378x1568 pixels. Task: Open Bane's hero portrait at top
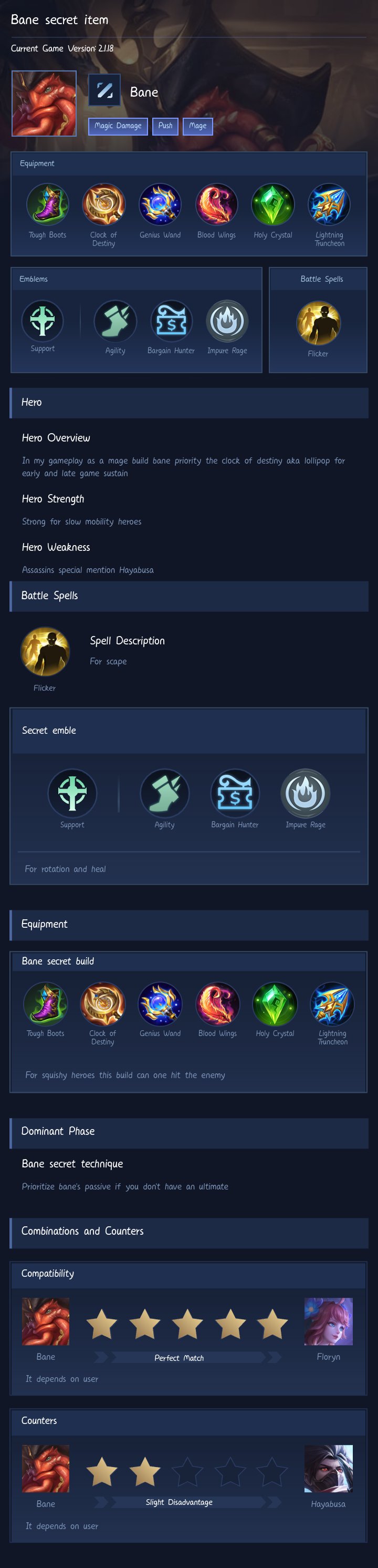(x=45, y=104)
